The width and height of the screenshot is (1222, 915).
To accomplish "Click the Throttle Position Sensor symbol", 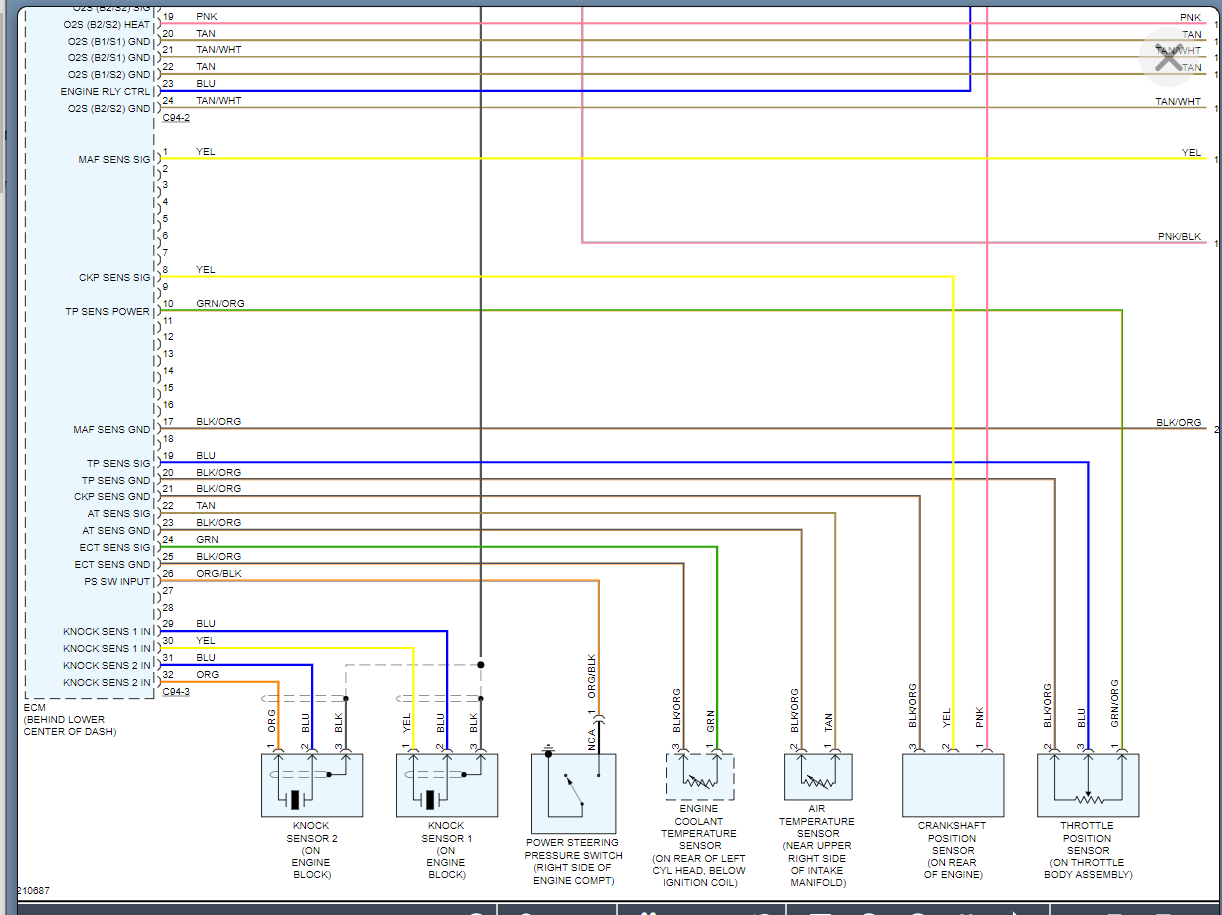I will coord(1088,786).
